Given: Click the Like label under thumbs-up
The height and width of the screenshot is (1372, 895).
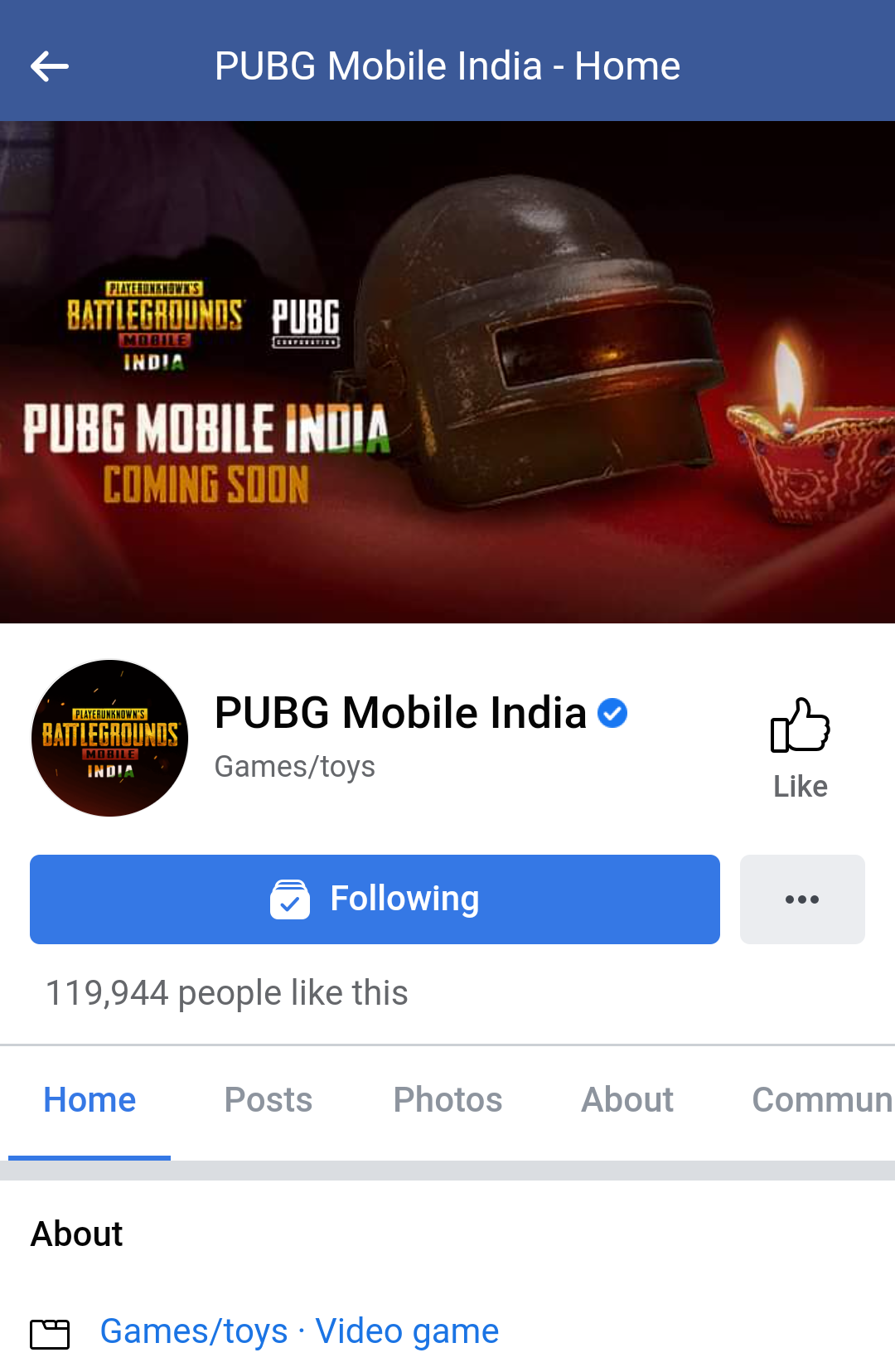Looking at the screenshot, I should (800, 786).
